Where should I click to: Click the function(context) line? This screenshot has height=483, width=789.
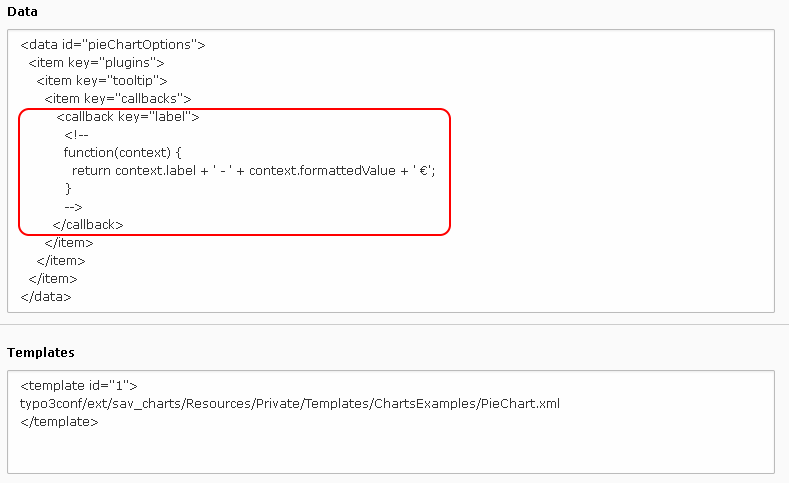(122, 152)
